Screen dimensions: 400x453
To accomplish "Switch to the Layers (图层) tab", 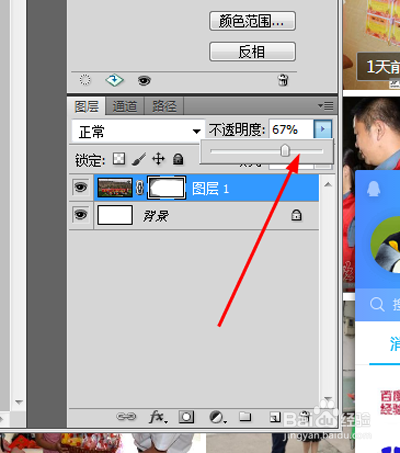I will pyautogui.click(x=86, y=106).
